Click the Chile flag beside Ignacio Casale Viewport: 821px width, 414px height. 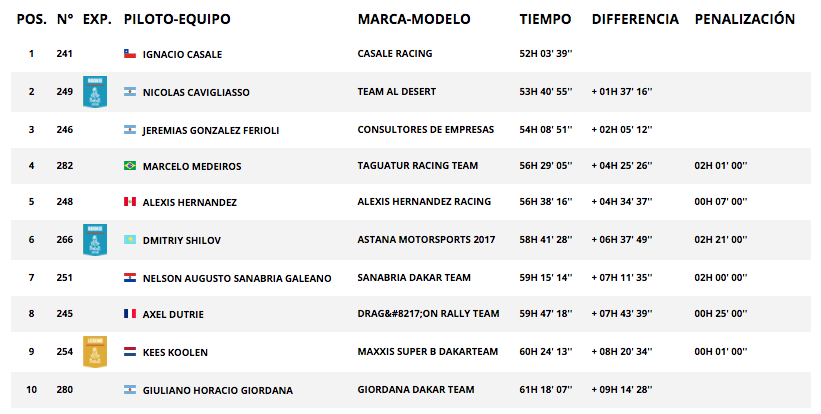(130, 53)
